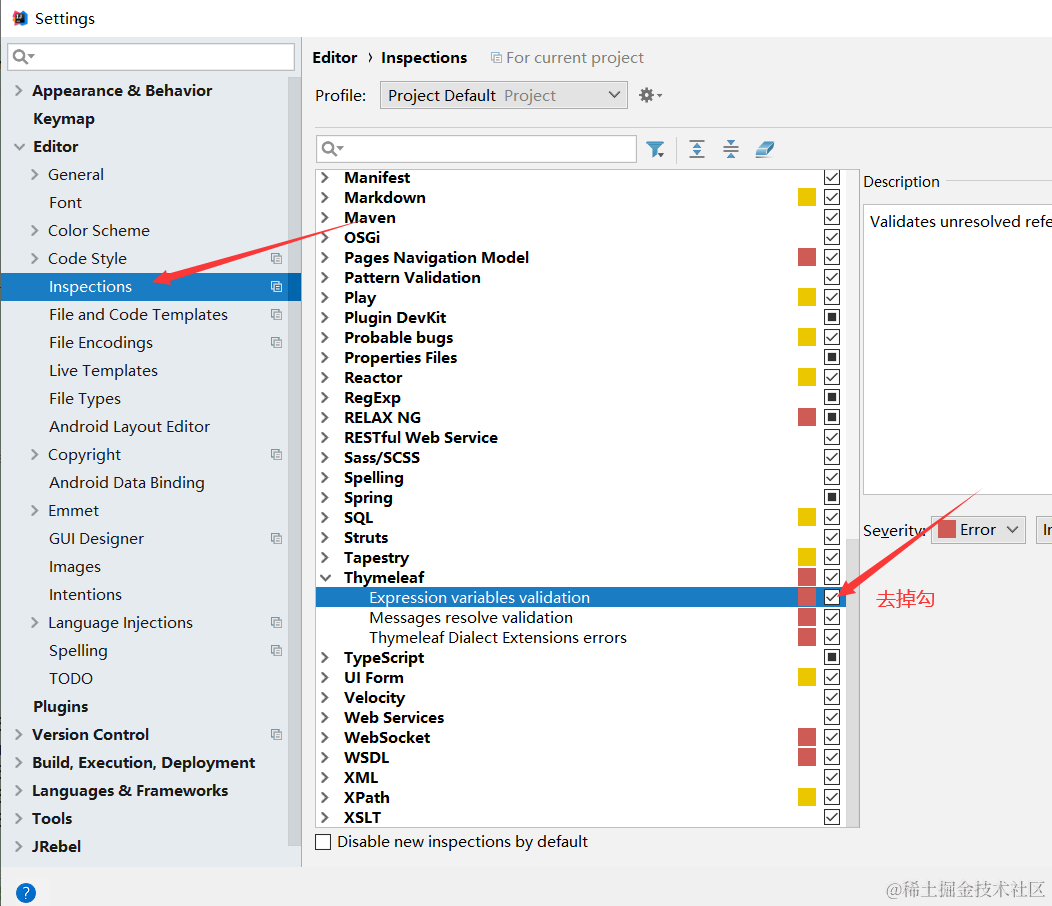Open the Severity Error dropdown
The width and height of the screenshot is (1052, 906).
click(x=978, y=530)
